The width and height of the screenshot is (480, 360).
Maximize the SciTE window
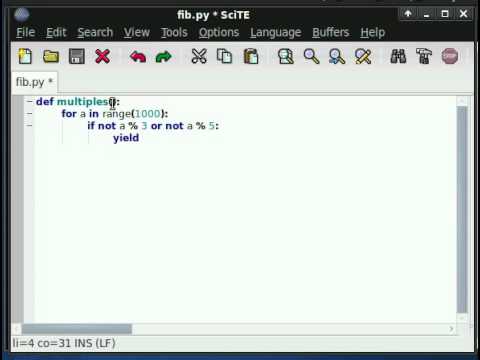tap(445, 14)
